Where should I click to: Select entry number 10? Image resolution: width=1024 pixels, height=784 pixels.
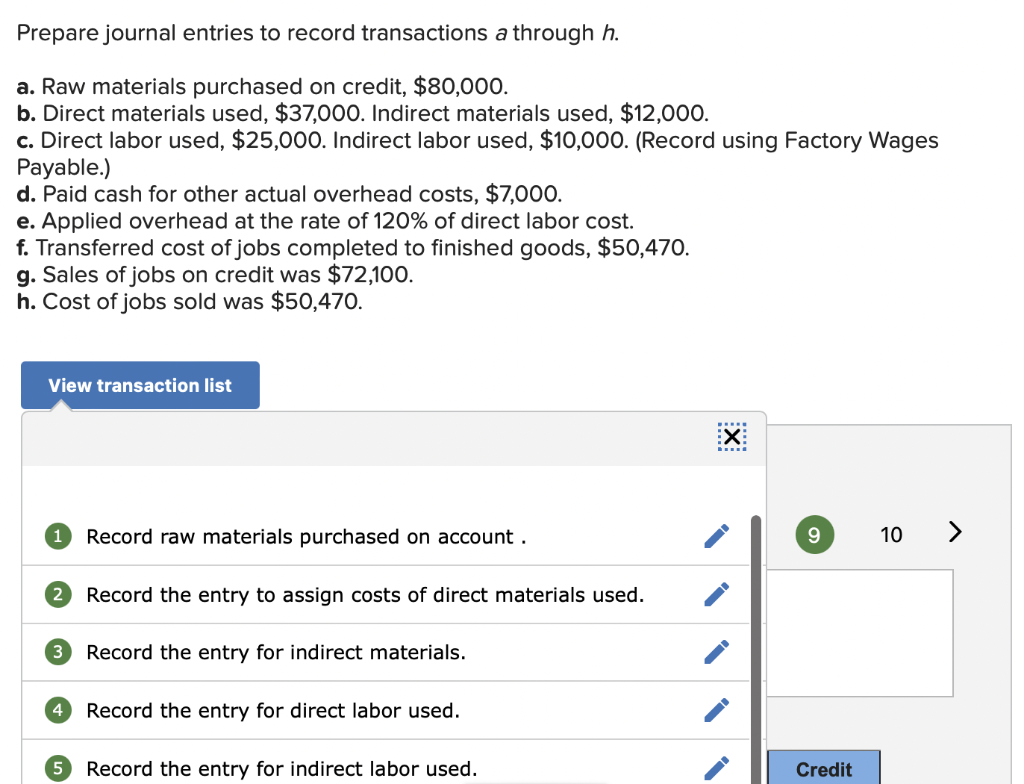click(x=890, y=534)
